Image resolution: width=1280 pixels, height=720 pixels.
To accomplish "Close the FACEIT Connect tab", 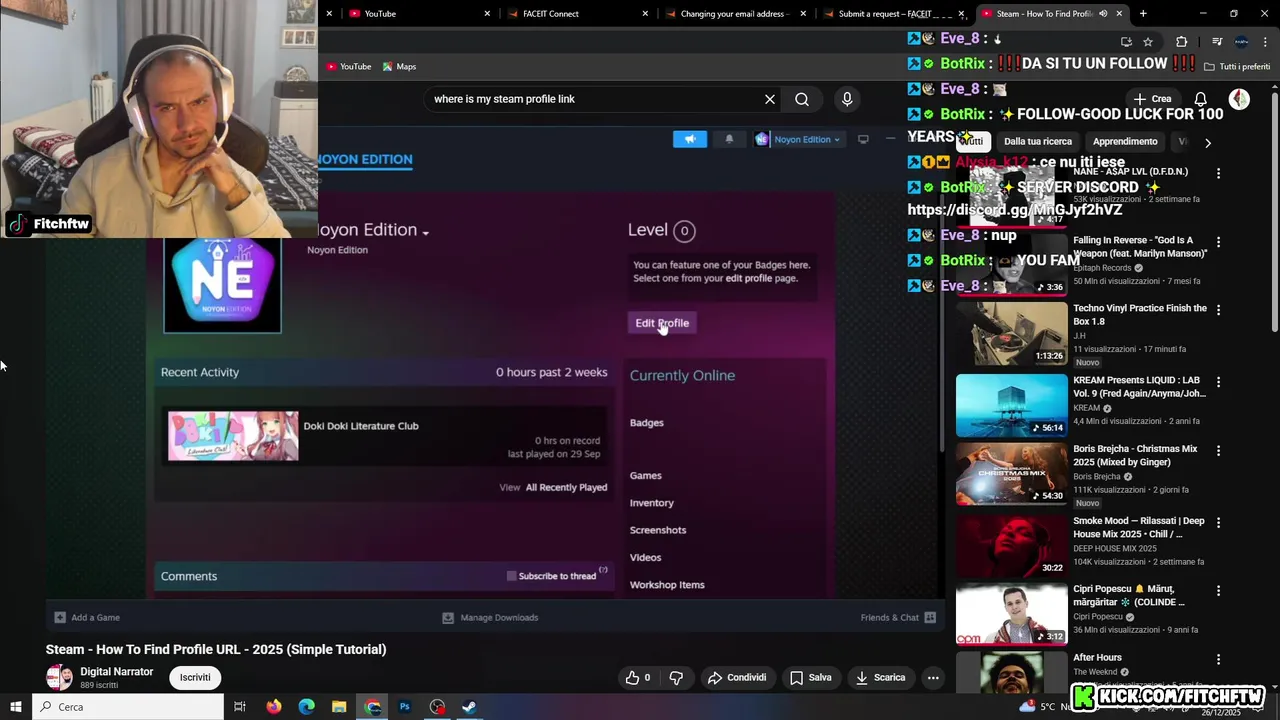I will point(645,14).
